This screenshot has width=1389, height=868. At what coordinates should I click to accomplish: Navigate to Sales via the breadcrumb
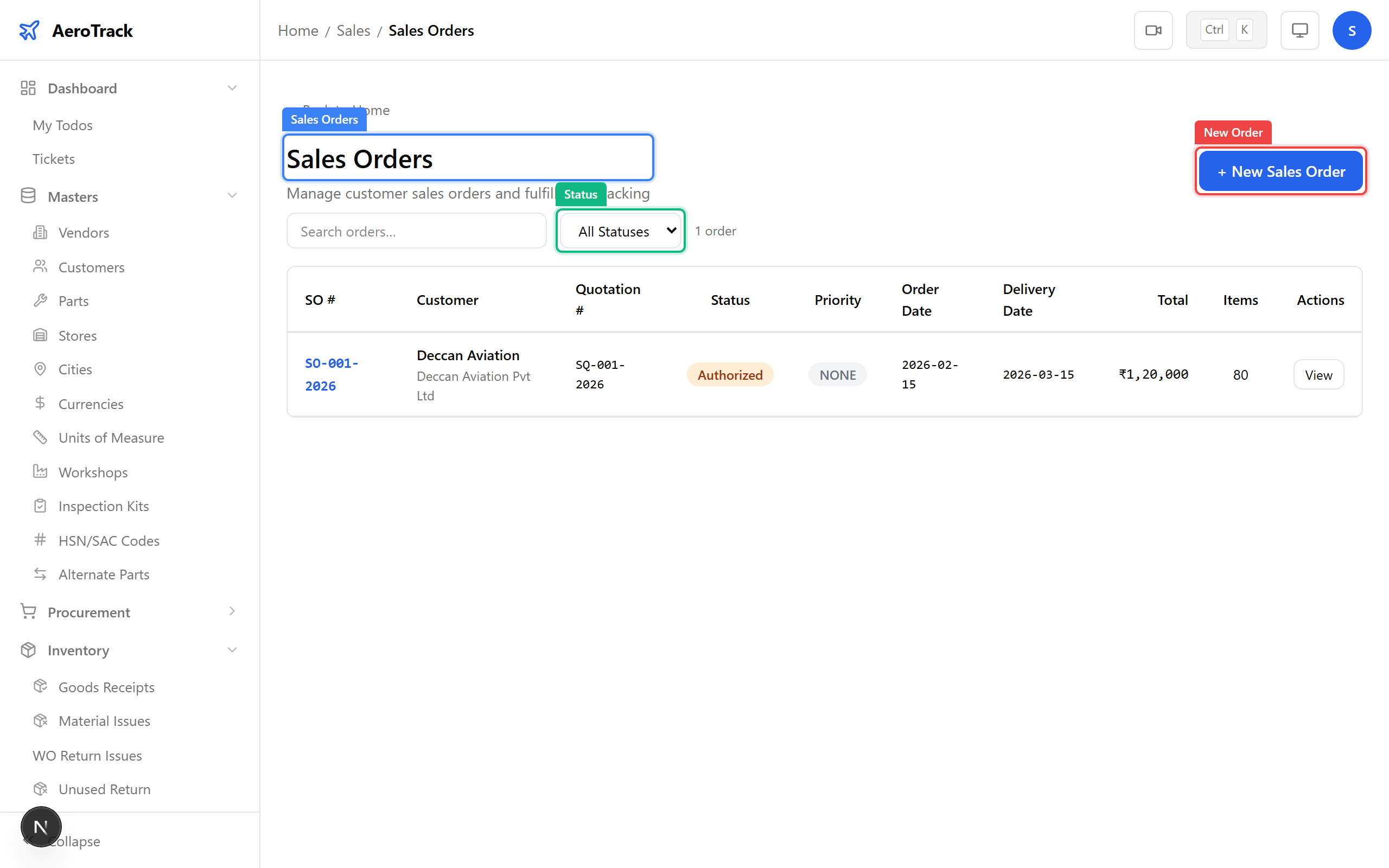pos(353,30)
